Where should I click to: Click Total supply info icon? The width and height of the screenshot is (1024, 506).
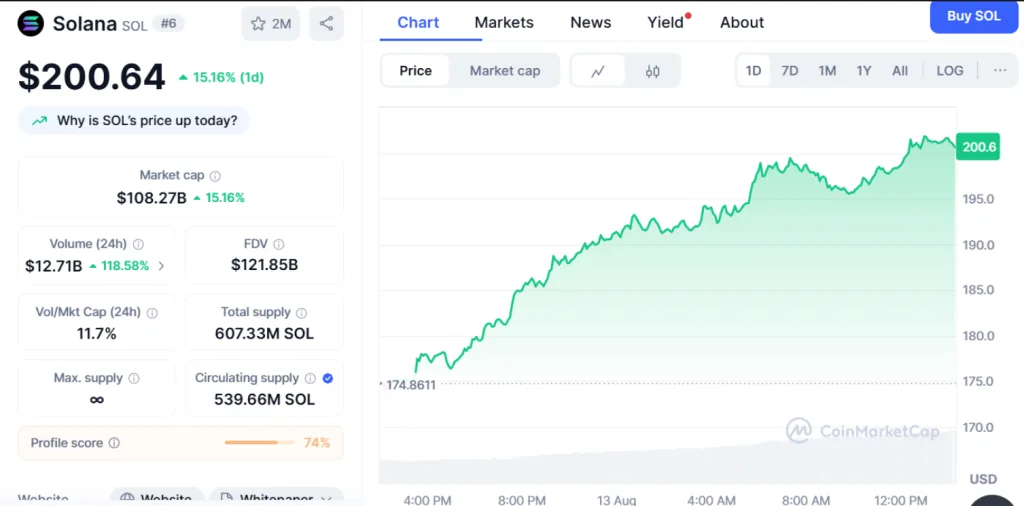click(302, 313)
